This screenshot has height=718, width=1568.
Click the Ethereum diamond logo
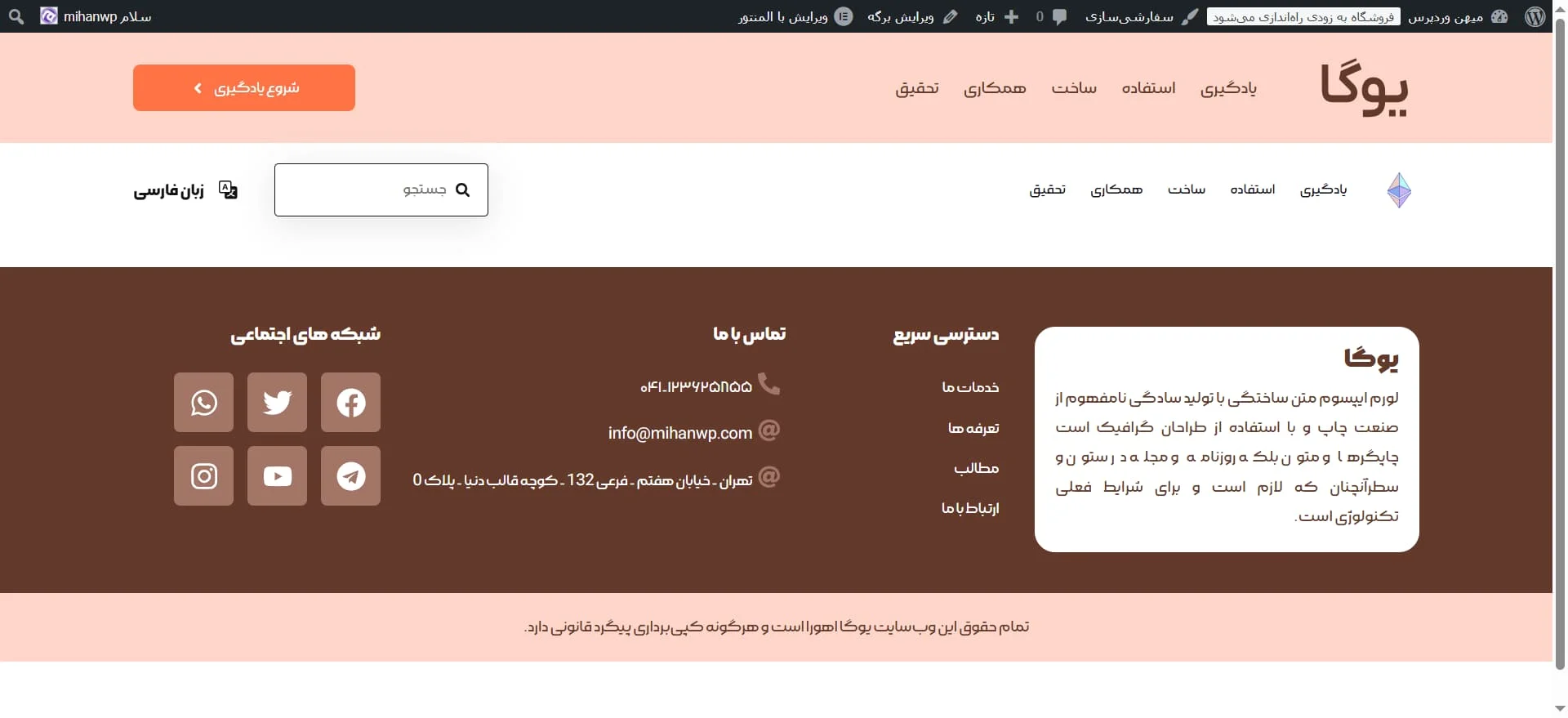click(x=1399, y=190)
